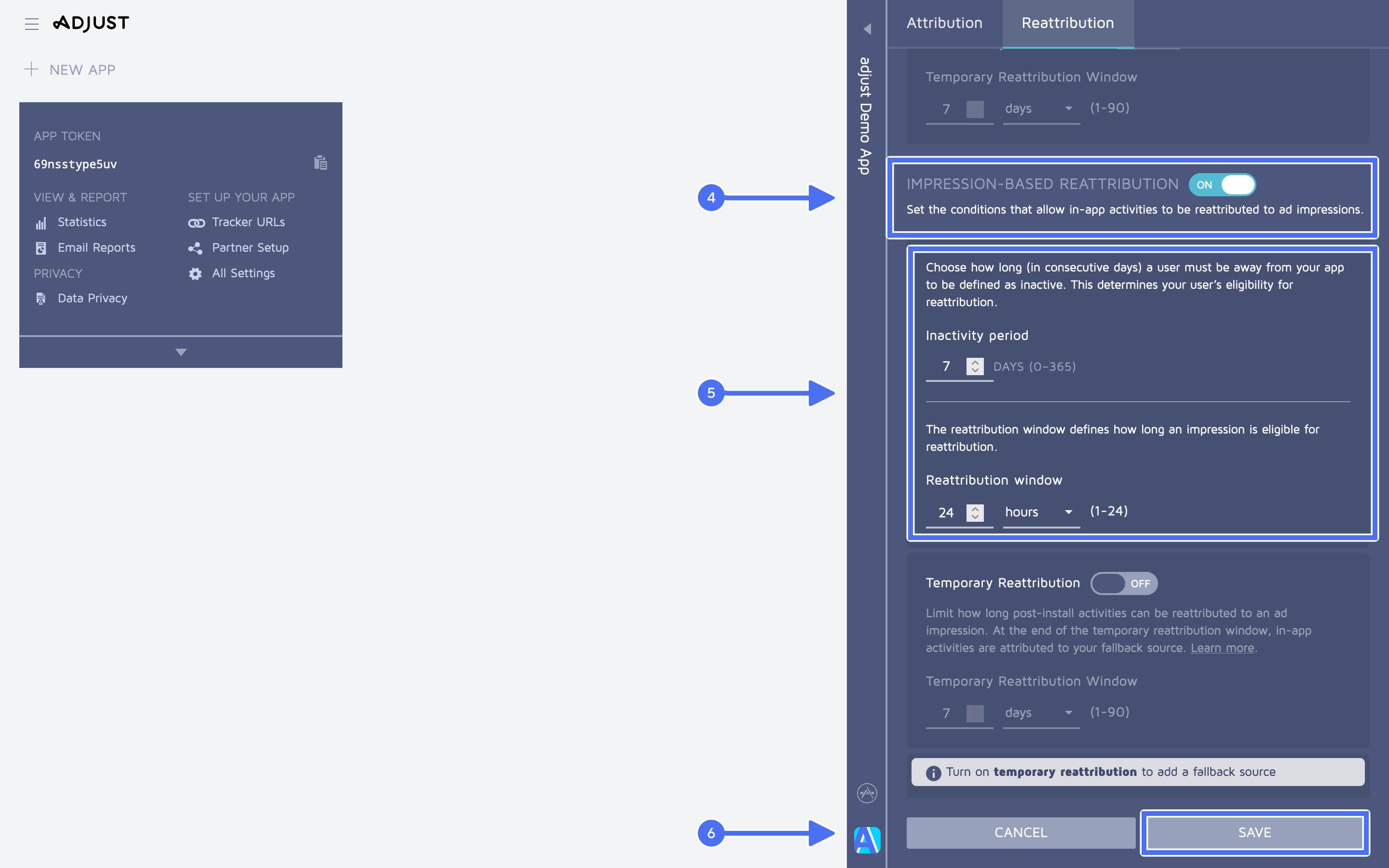The width and height of the screenshot is (1389, 868).
Task: Enable Temporary Reattribution
Action: click(1123, 583)
